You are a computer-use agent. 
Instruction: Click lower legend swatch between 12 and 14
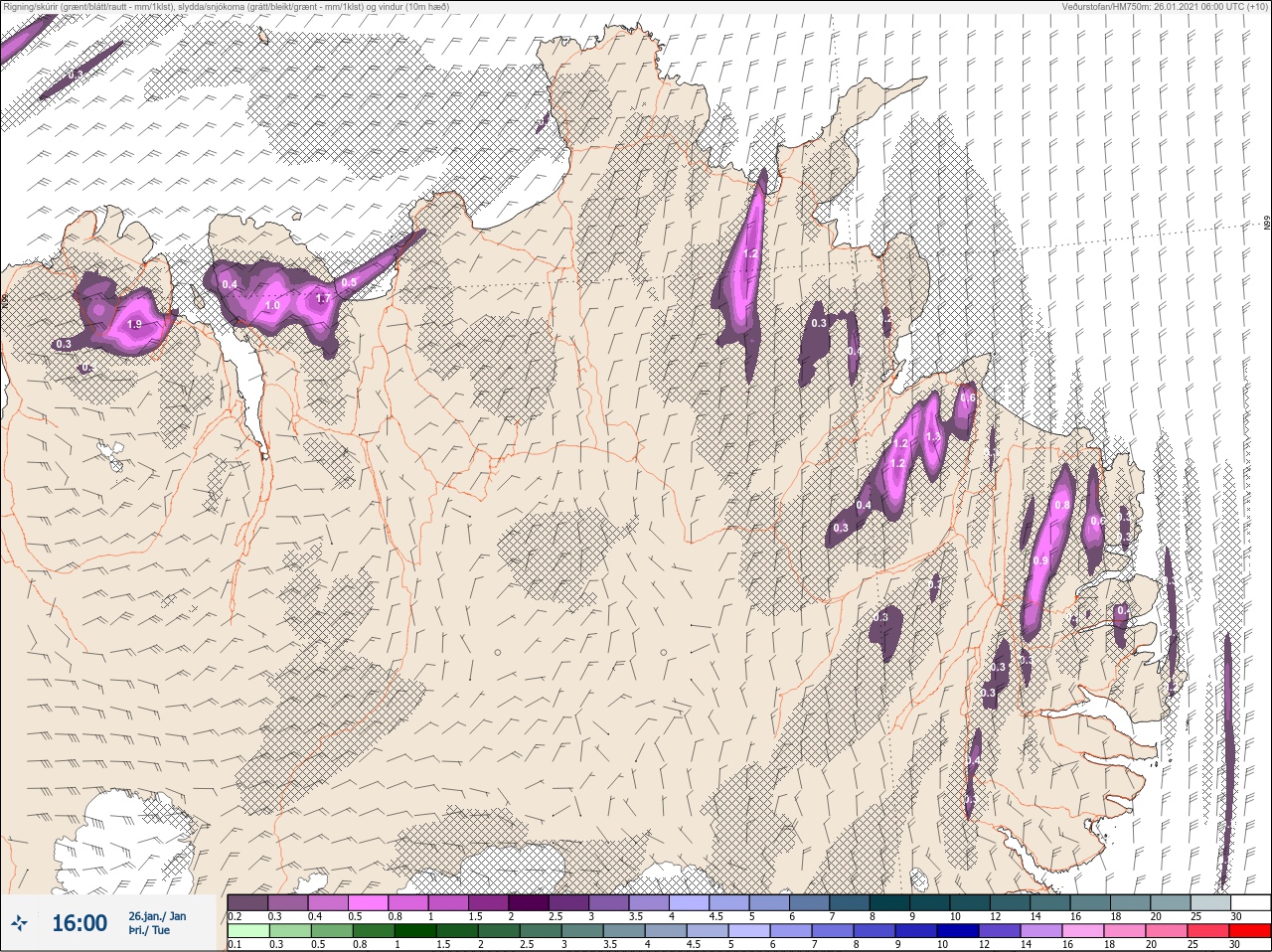click(1000, 931)
